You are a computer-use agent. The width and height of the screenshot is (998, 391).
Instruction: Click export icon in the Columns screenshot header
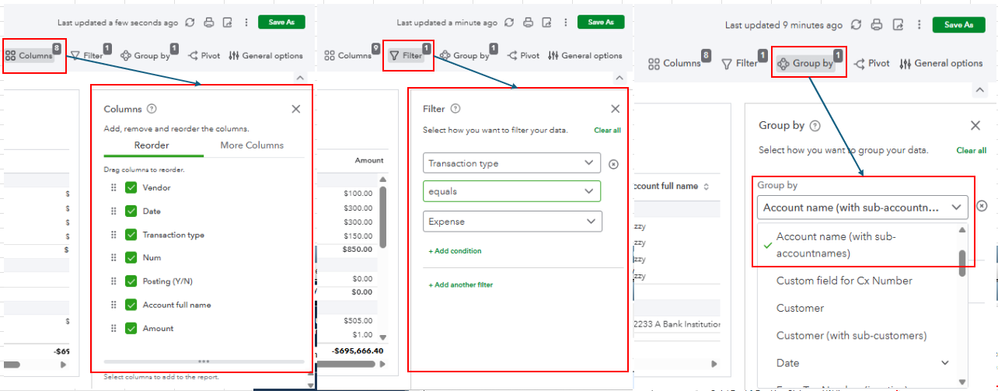pos(227,22)
